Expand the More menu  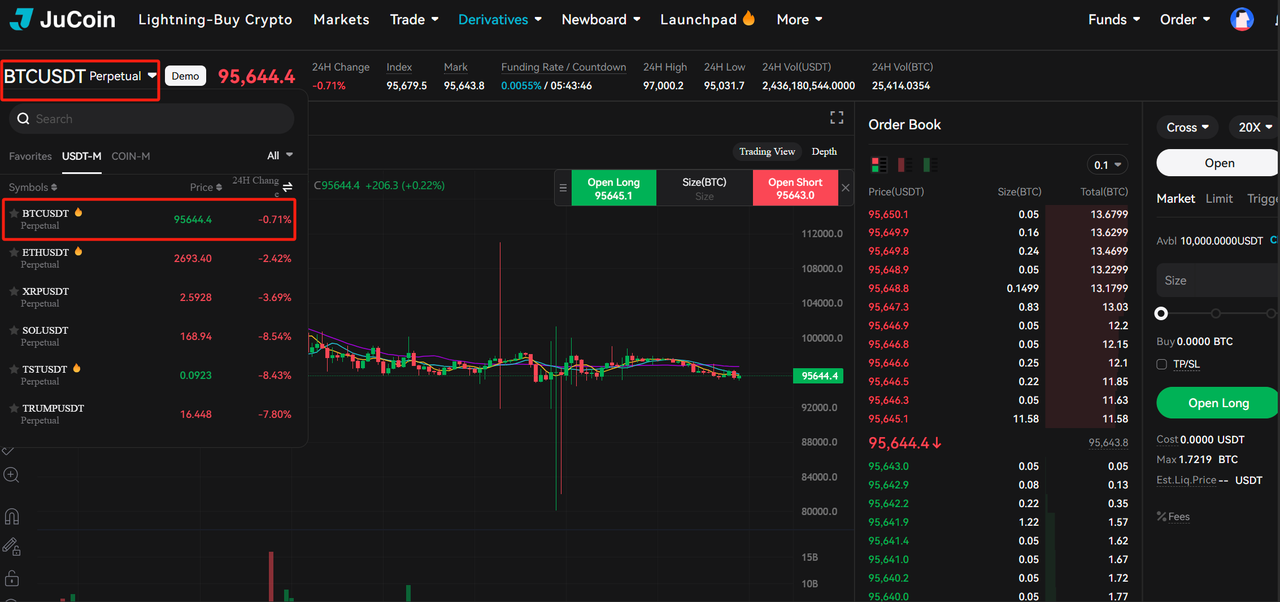coord(799,19)
